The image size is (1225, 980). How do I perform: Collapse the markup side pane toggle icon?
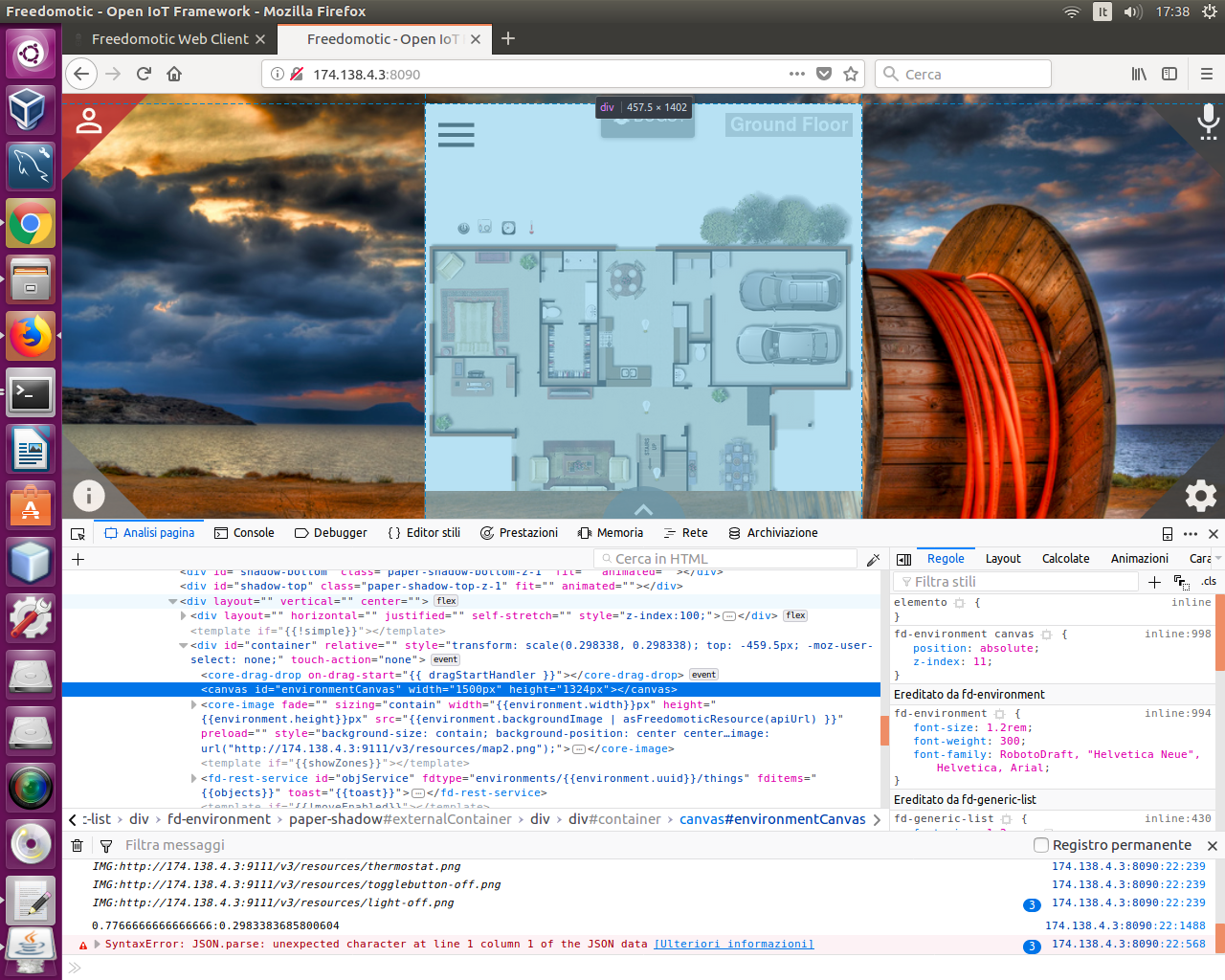coord(903,559)
